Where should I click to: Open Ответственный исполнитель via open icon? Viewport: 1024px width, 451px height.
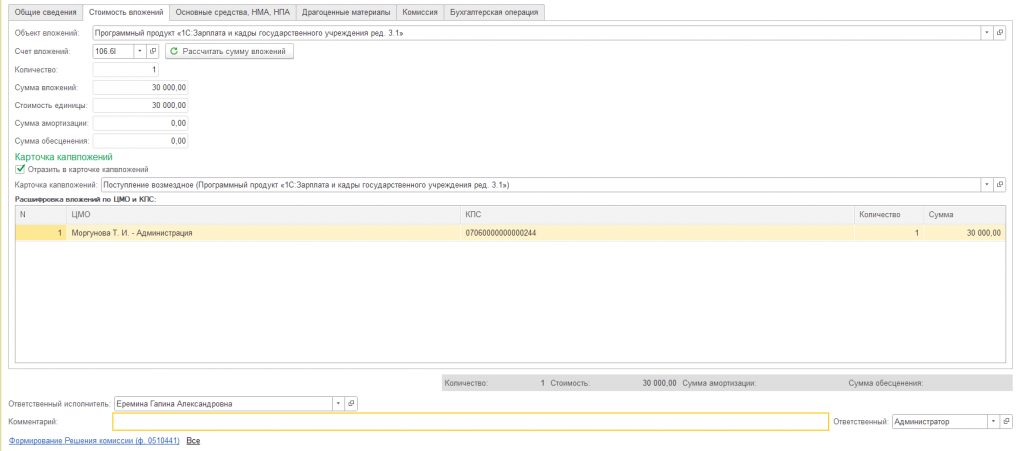(351, 403)
